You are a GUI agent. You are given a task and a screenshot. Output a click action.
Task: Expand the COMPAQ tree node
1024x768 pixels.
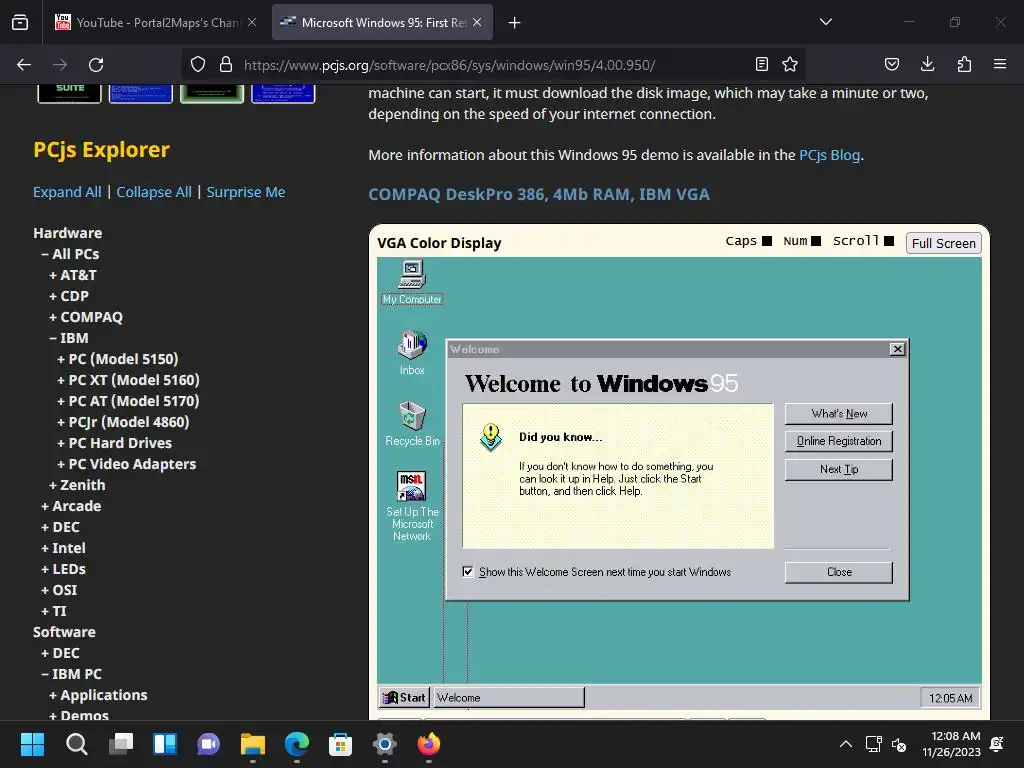point(86,317)
